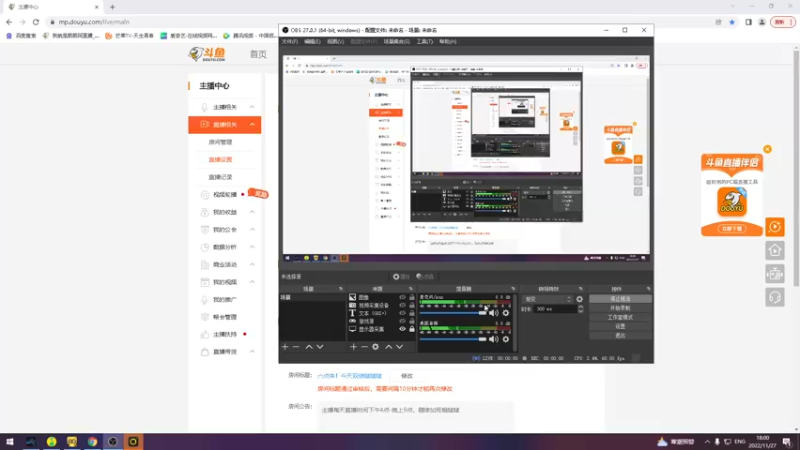This screenshot has height=450, width=800.
Task: Click modify button next to room title
Action: (407, 376)
